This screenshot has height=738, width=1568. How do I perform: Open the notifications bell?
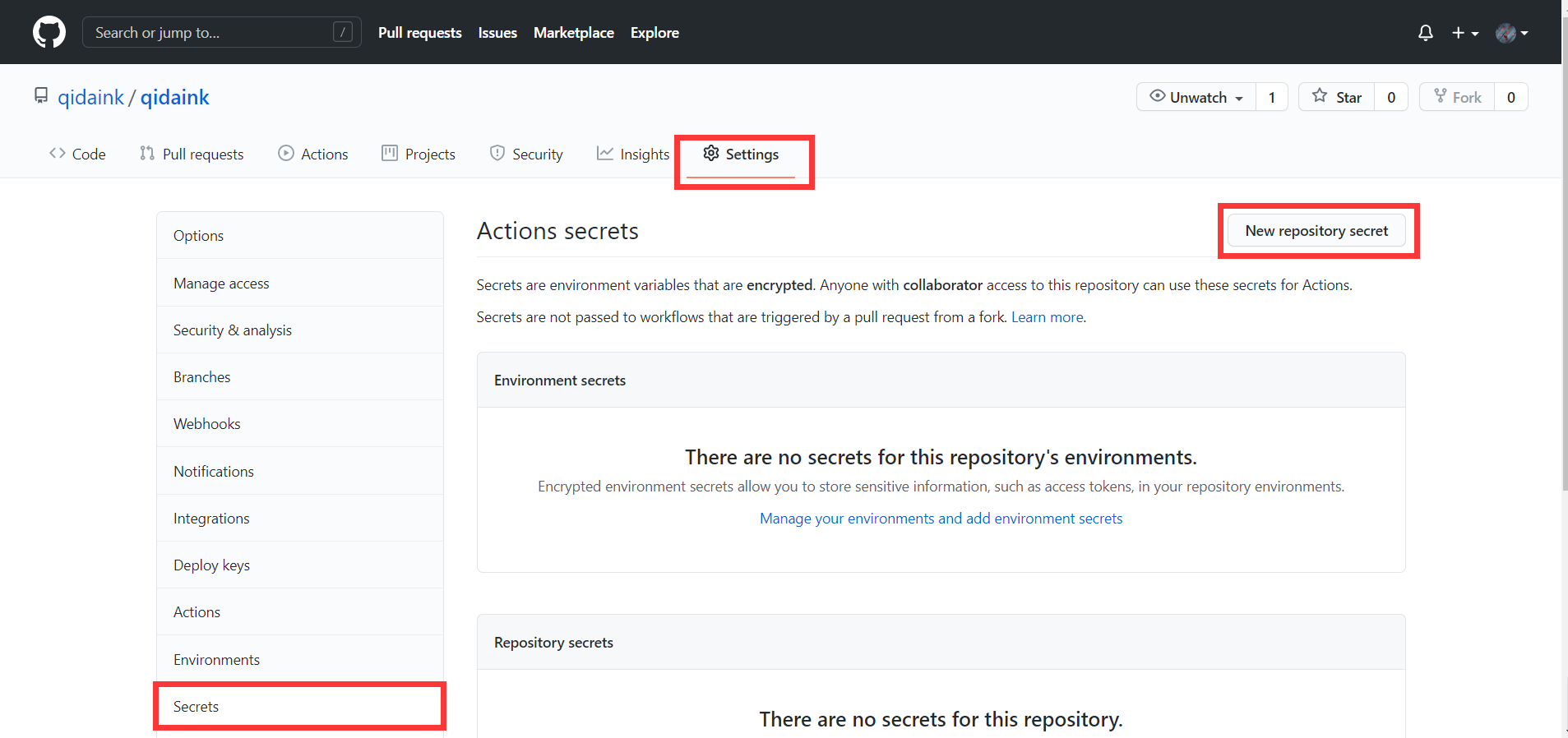[x=1425, y=33]
